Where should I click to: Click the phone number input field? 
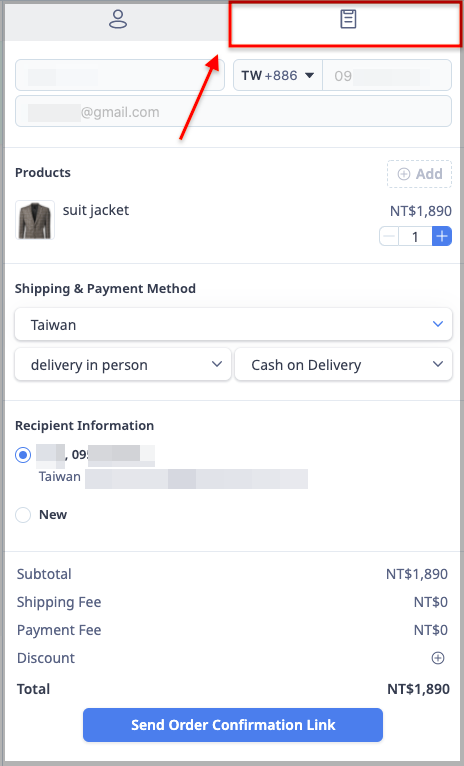click(387, 76)
